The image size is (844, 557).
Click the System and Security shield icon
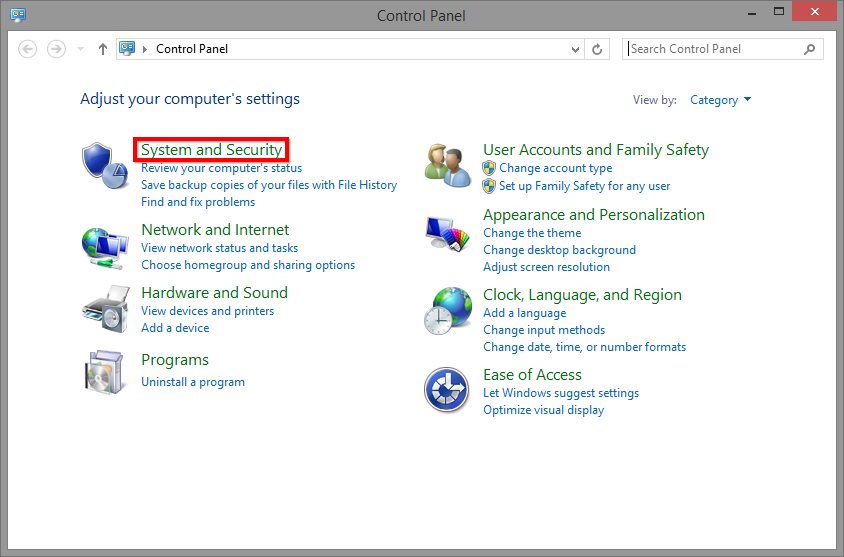105,166
